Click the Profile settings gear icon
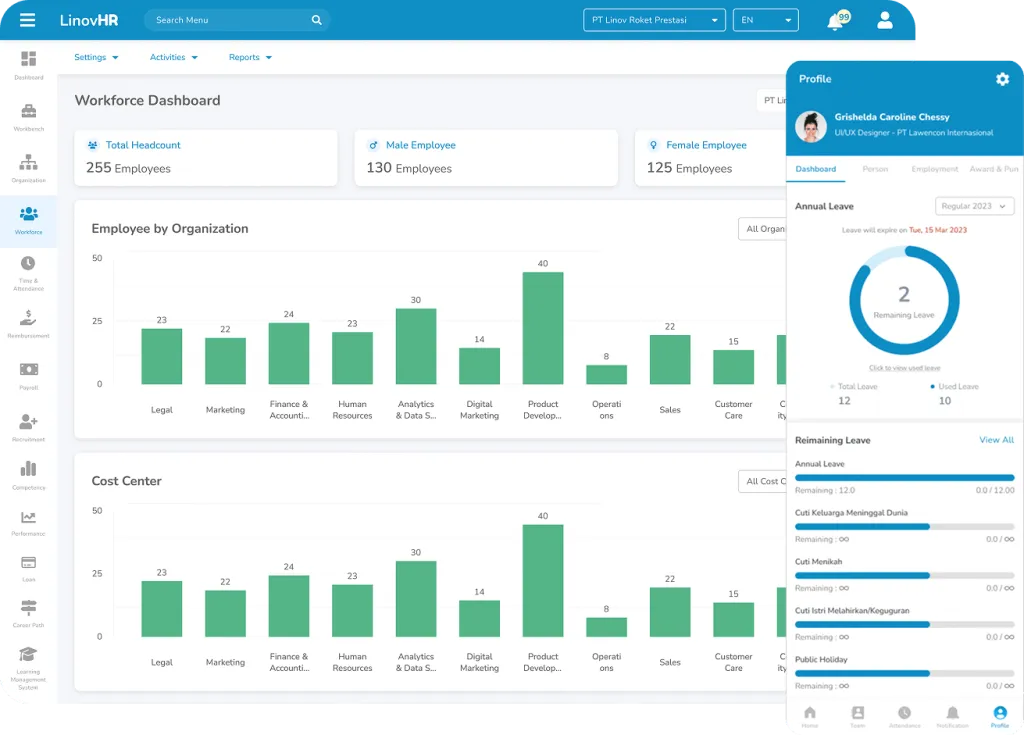Screen dimensions: 1024x735 [x=1002, y=79]
